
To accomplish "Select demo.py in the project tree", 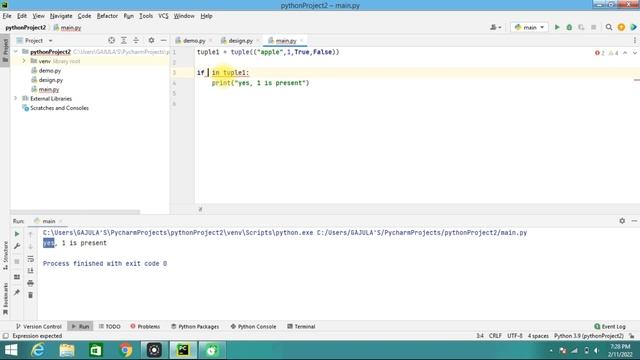I will coord(50,71).
